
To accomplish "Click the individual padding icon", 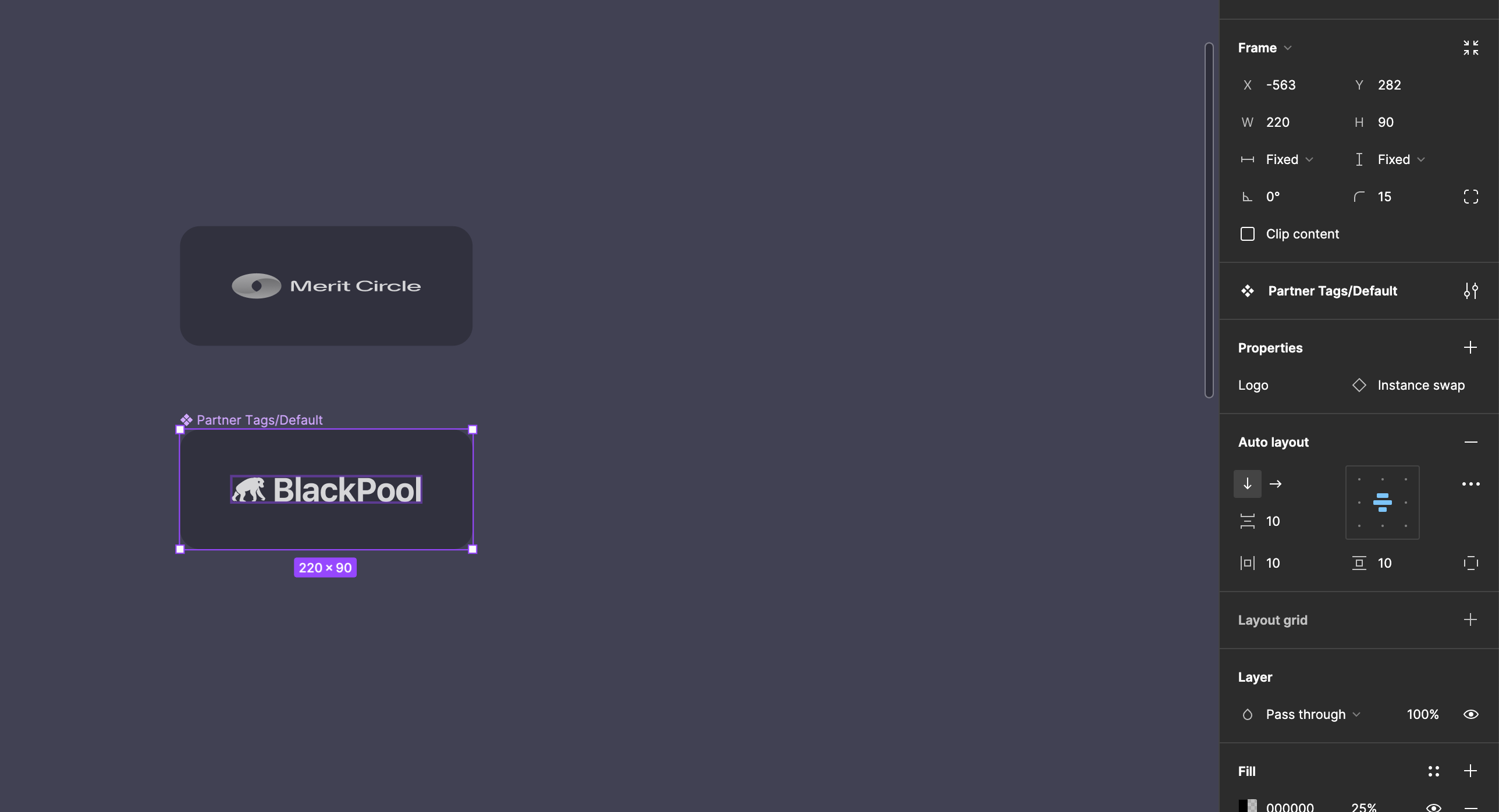I will 1470,563.
